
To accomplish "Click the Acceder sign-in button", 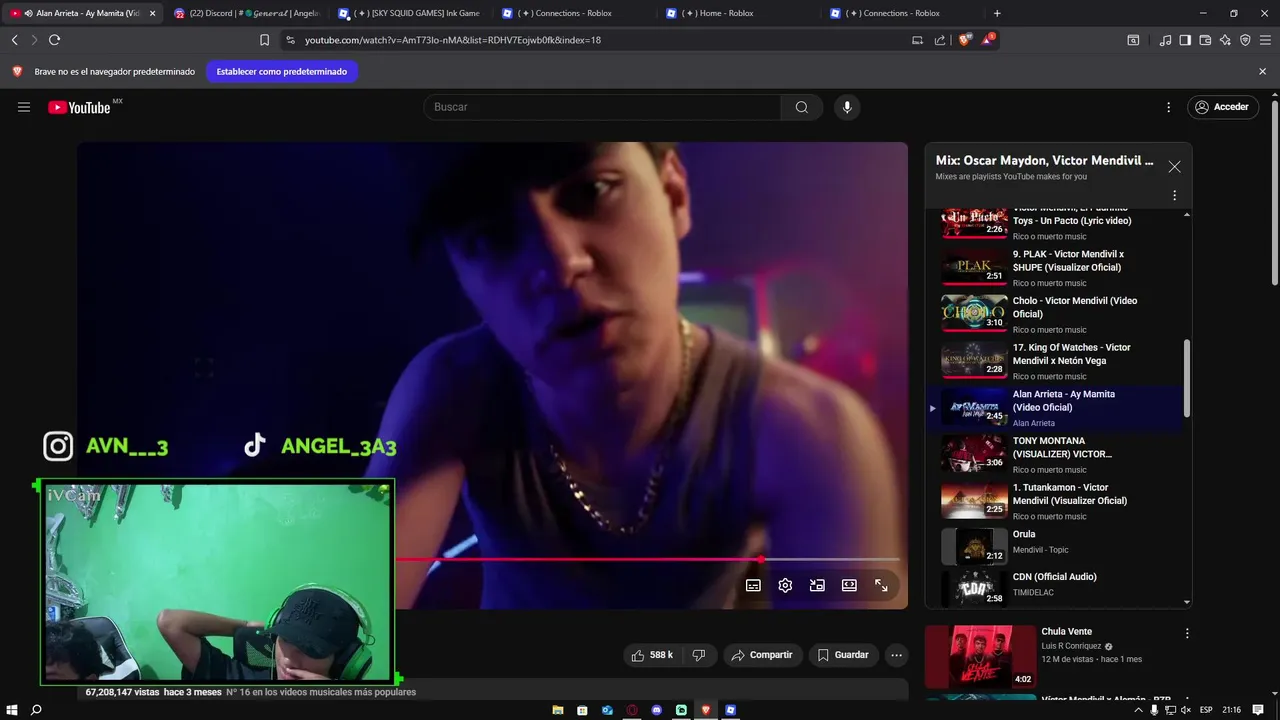I will click(1223, 107).
